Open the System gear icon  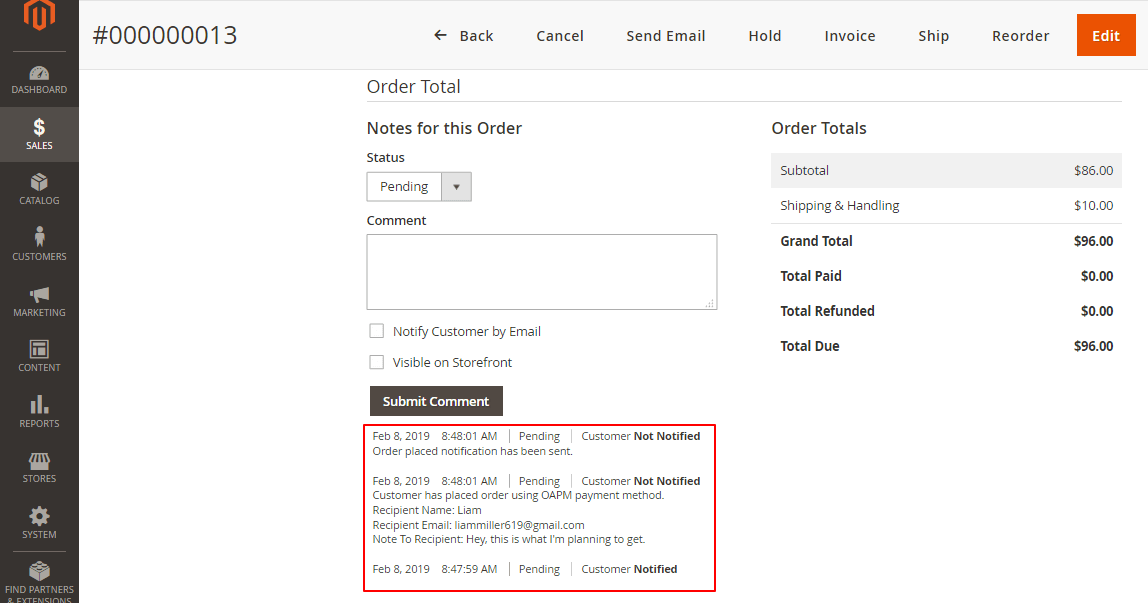[x=39, y=517]
